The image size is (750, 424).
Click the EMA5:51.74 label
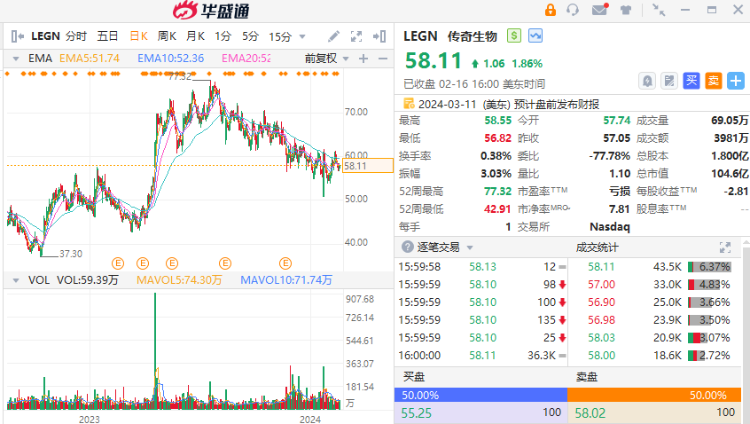coord(89,58)
